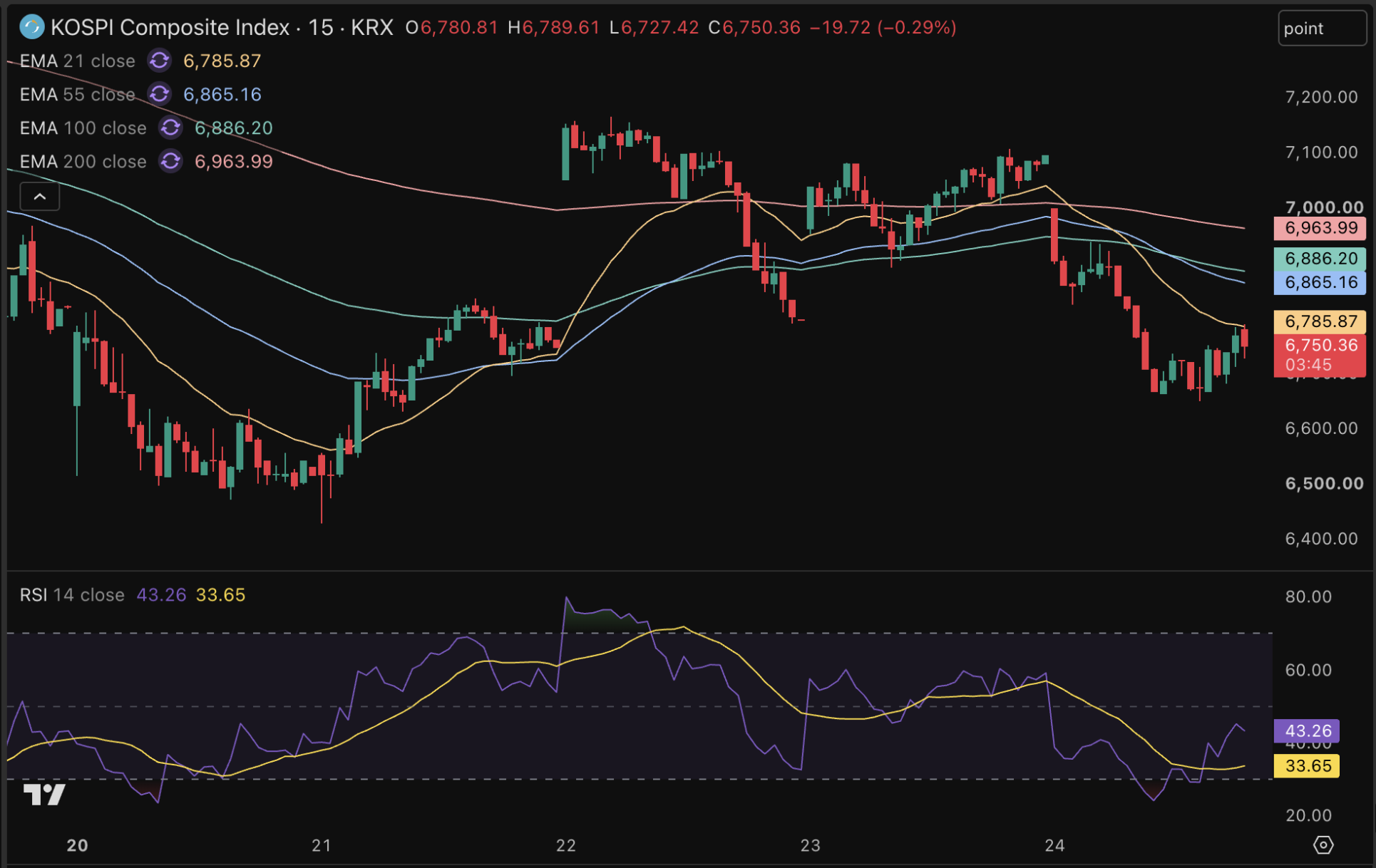Click the 7,200.00 price axis value

(x=1322, y=97)
